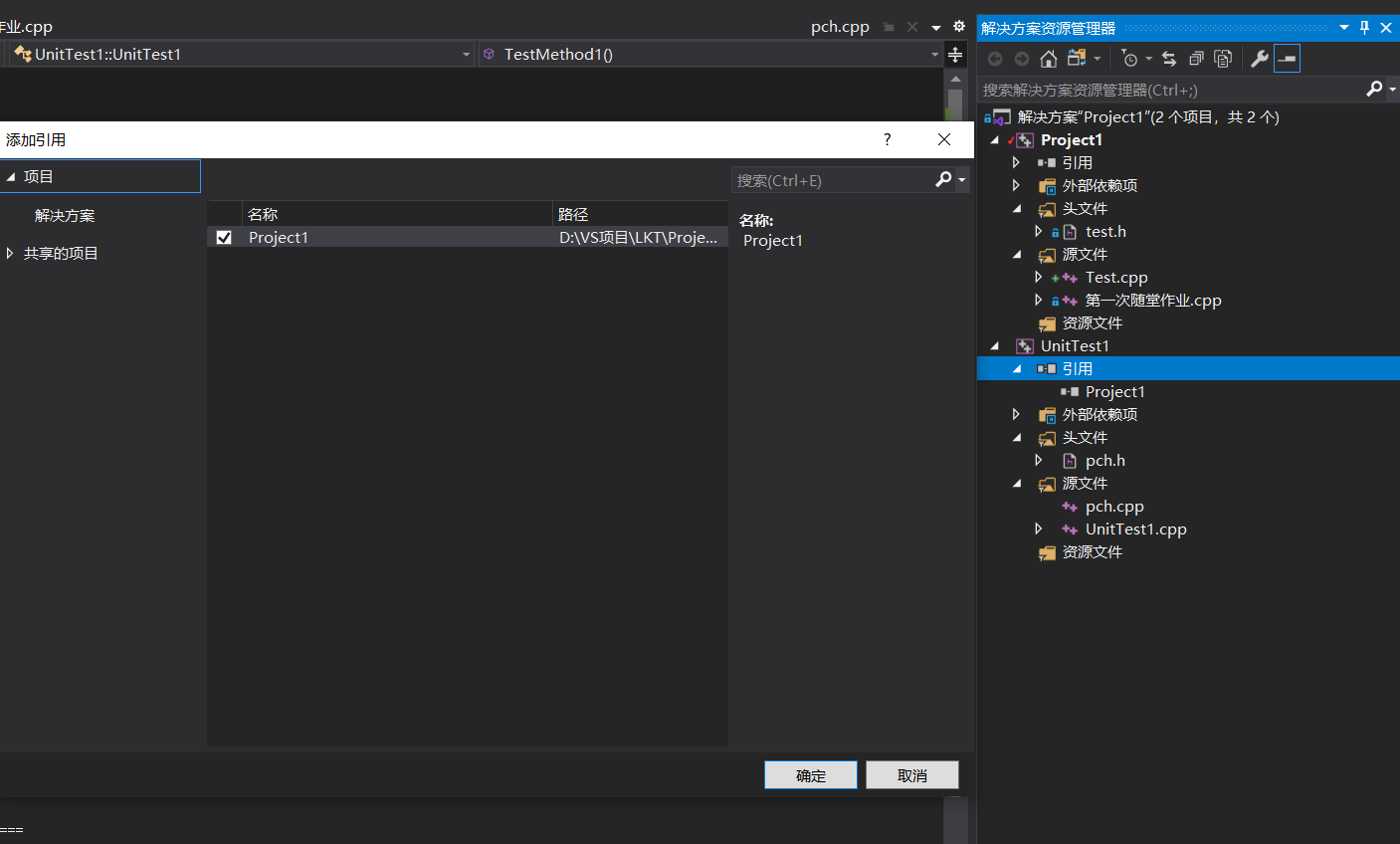Expand 外部依赖项 under Project1
1400x844 pixels.
(1016, 185)
